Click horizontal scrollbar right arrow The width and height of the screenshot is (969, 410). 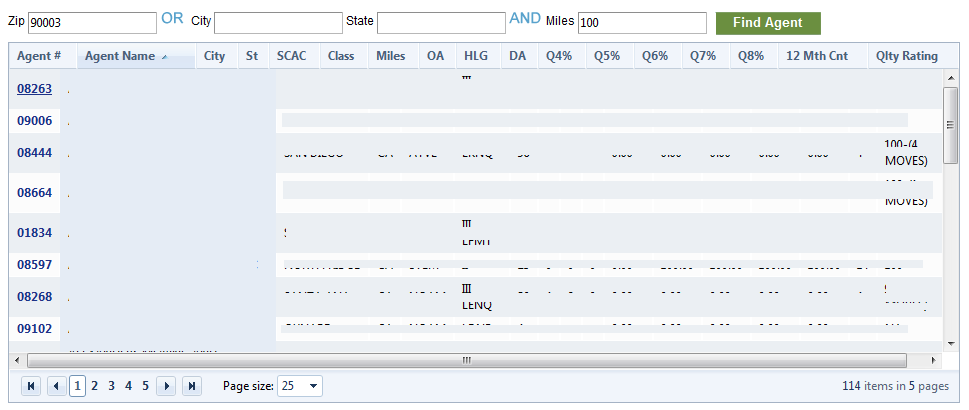[933, 360]
